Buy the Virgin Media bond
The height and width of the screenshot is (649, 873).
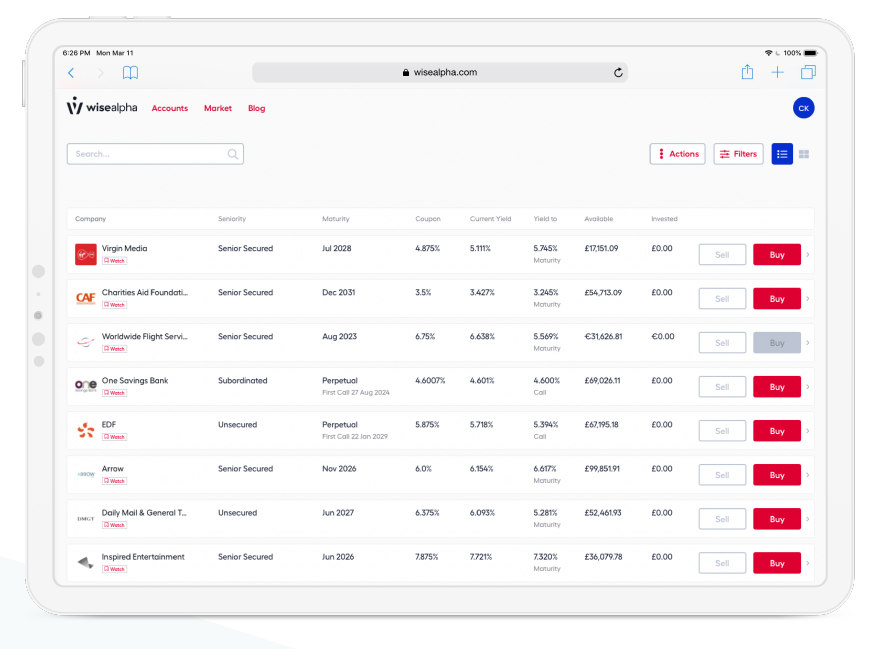(777, 254)
